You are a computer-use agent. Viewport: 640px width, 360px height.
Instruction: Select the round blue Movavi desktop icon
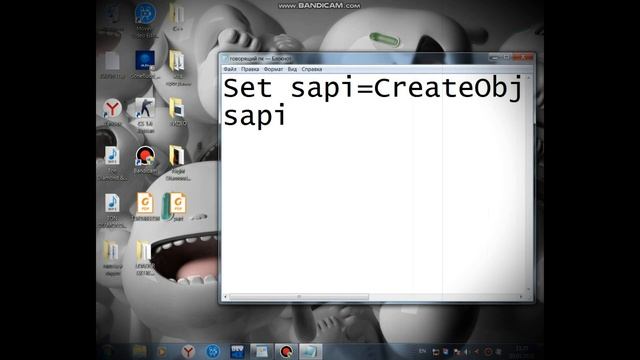click(x=146, y=13)
